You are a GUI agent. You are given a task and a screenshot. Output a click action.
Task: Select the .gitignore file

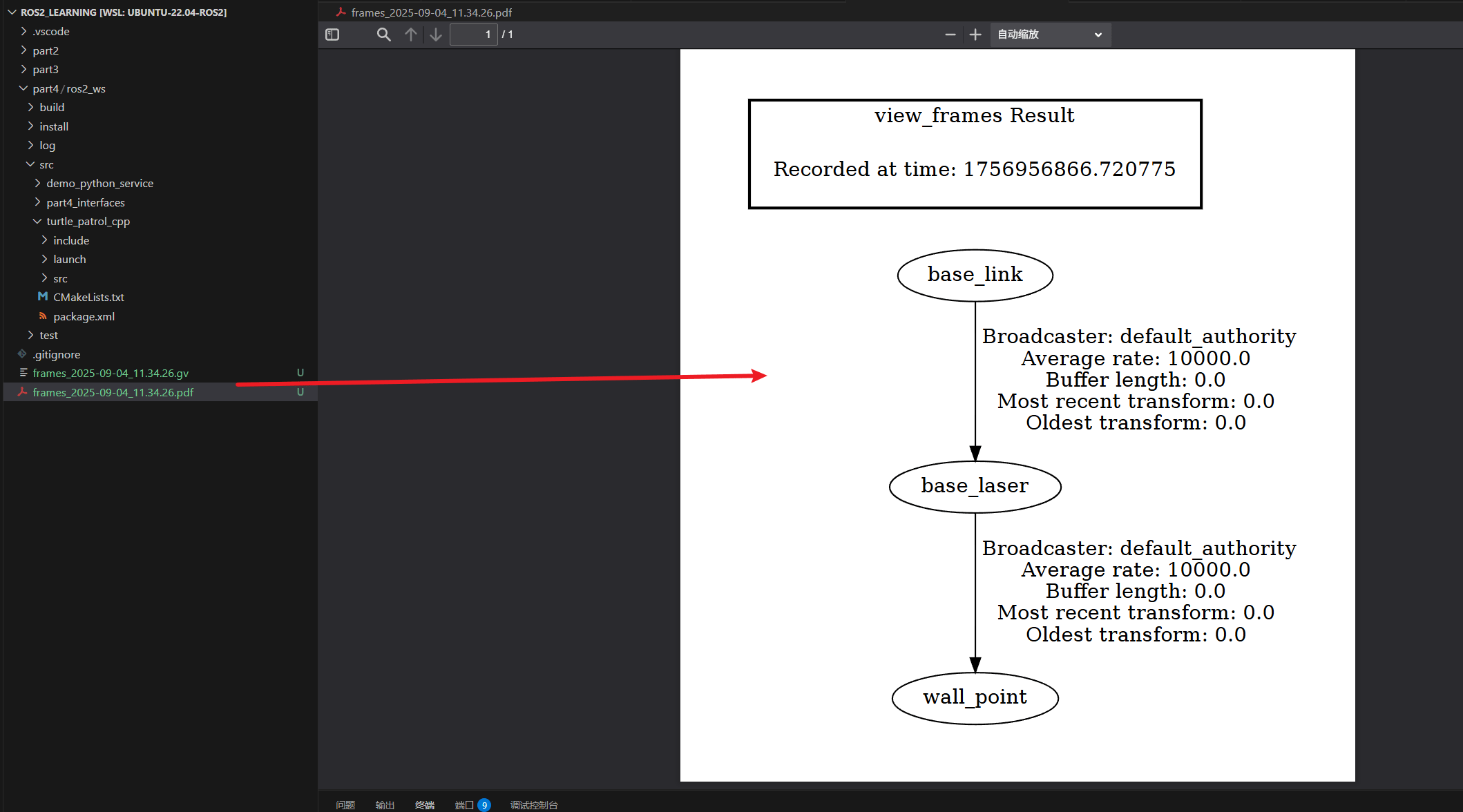[x=57, y=354]
